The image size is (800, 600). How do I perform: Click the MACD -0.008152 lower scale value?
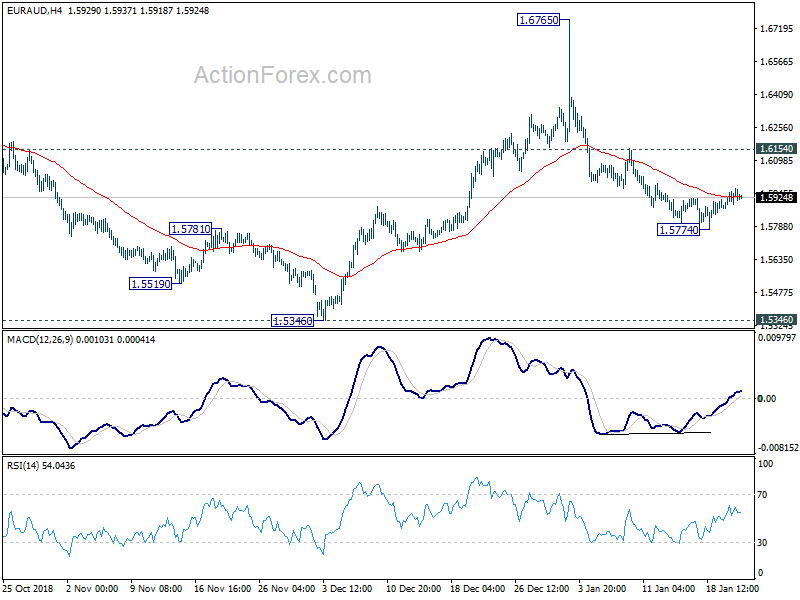778,447
